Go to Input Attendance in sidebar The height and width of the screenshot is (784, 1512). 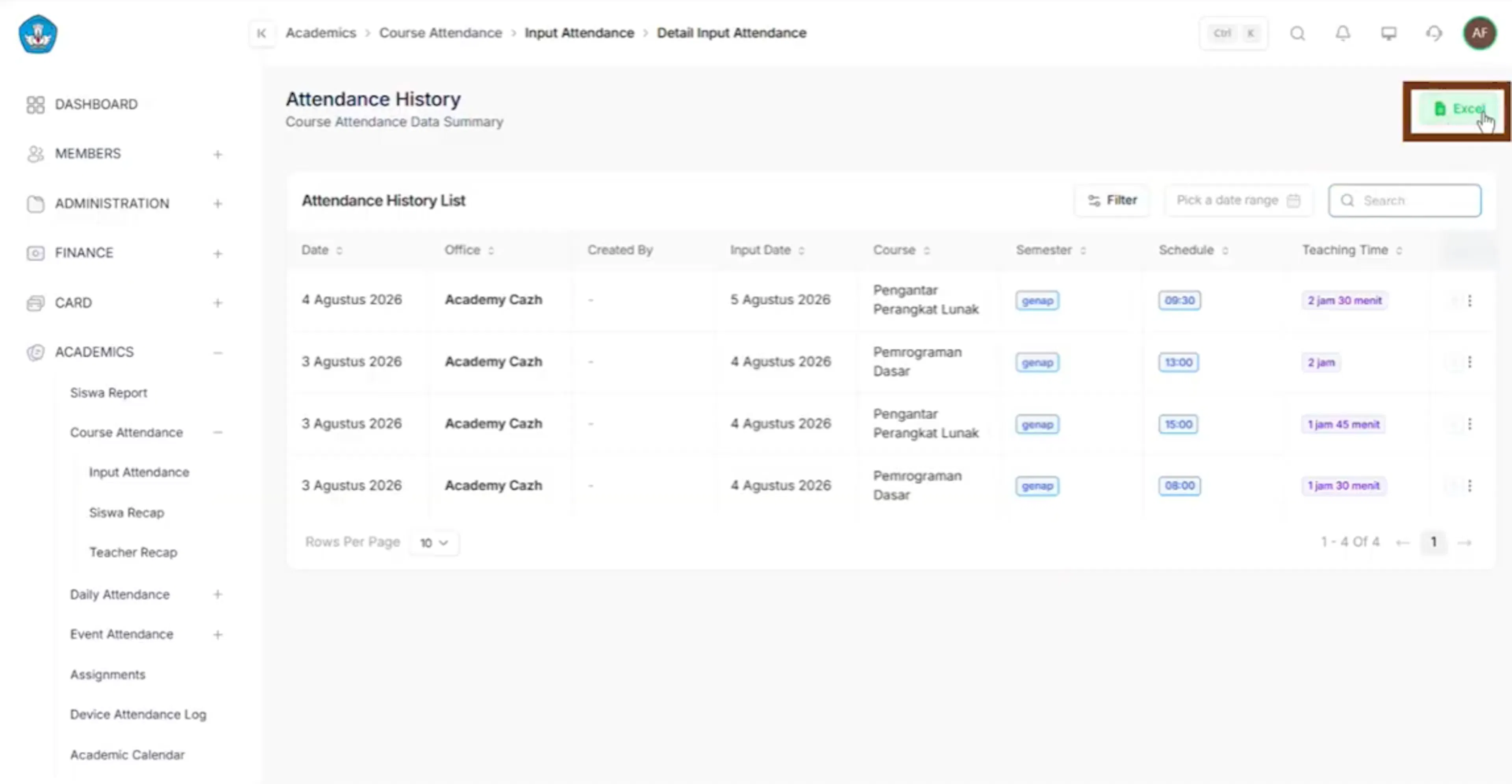[139, 472]
